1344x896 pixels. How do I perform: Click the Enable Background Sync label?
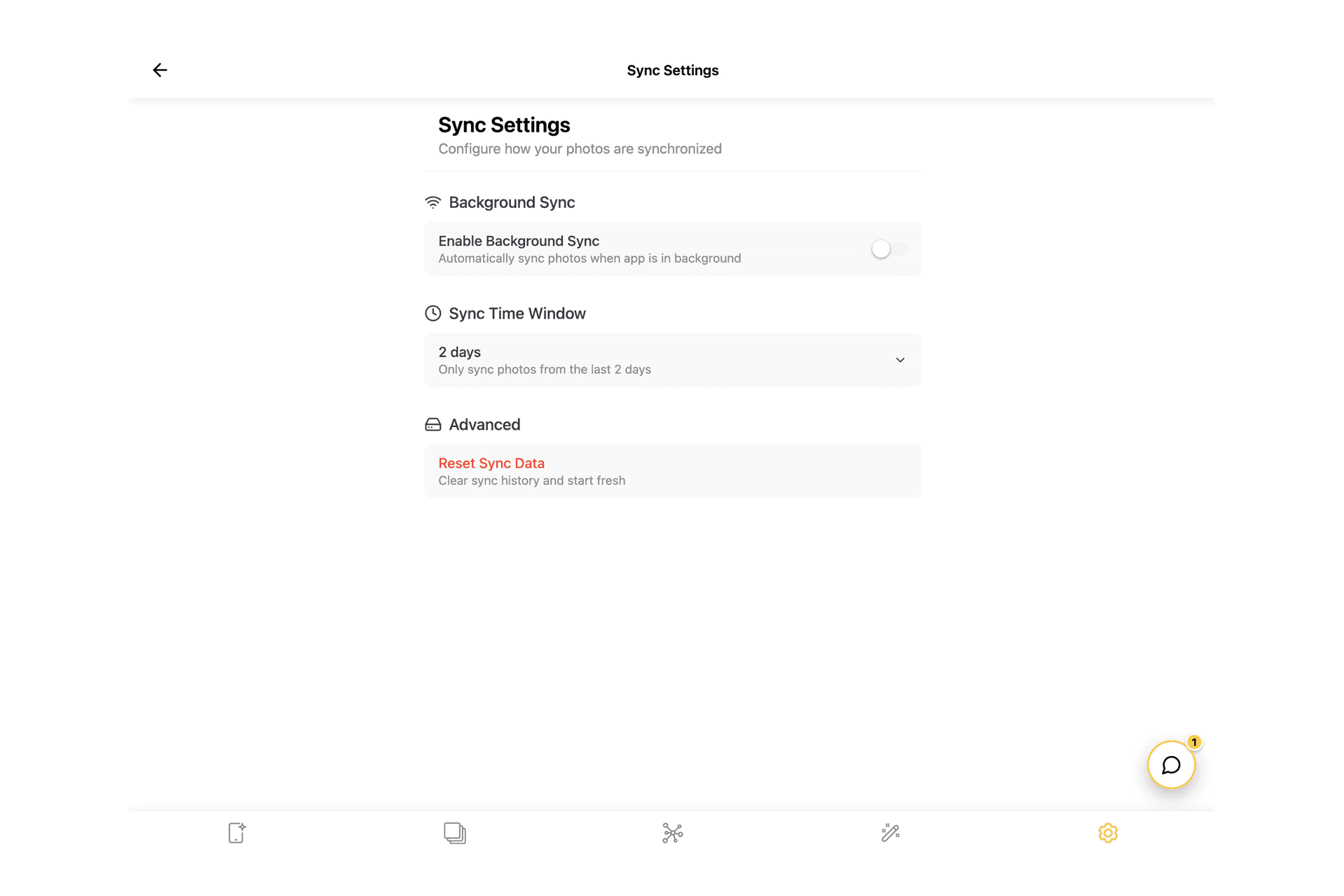[518, 241]
